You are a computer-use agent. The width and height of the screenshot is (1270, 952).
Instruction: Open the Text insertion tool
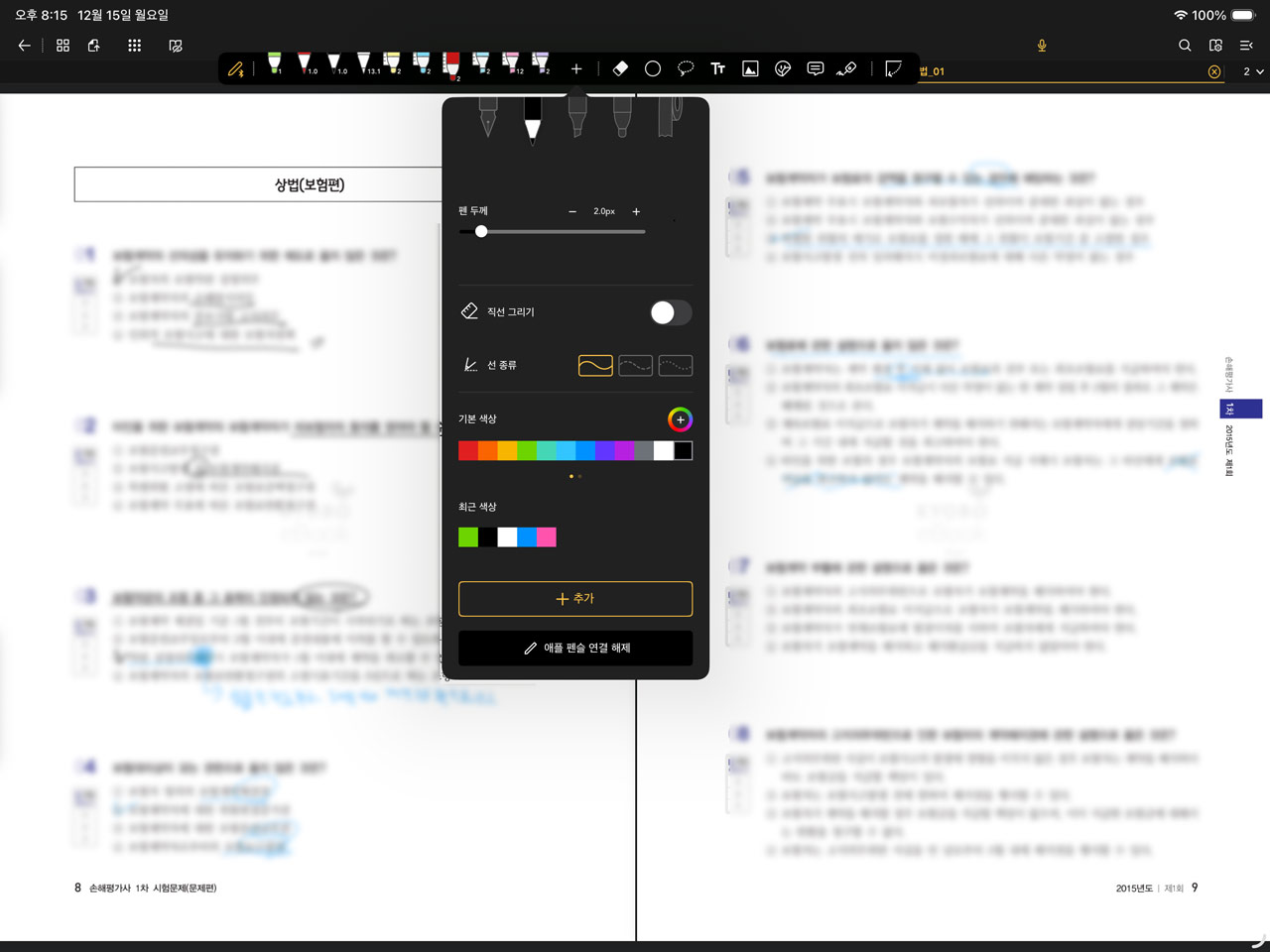(x=717, y=68)
